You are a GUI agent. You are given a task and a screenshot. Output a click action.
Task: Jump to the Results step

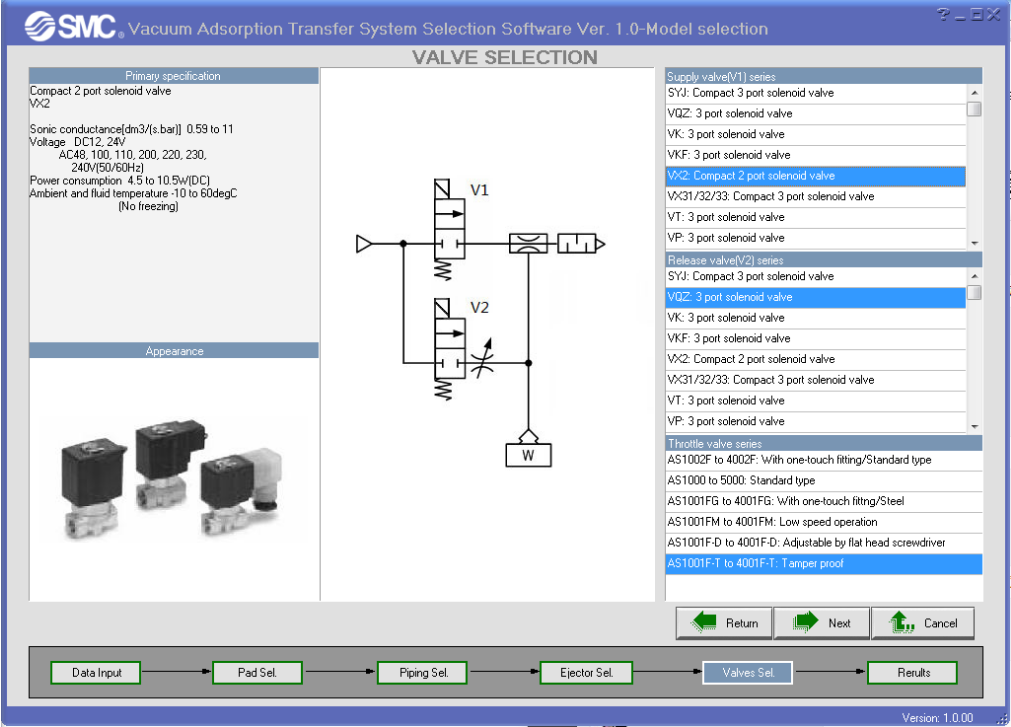912,673
